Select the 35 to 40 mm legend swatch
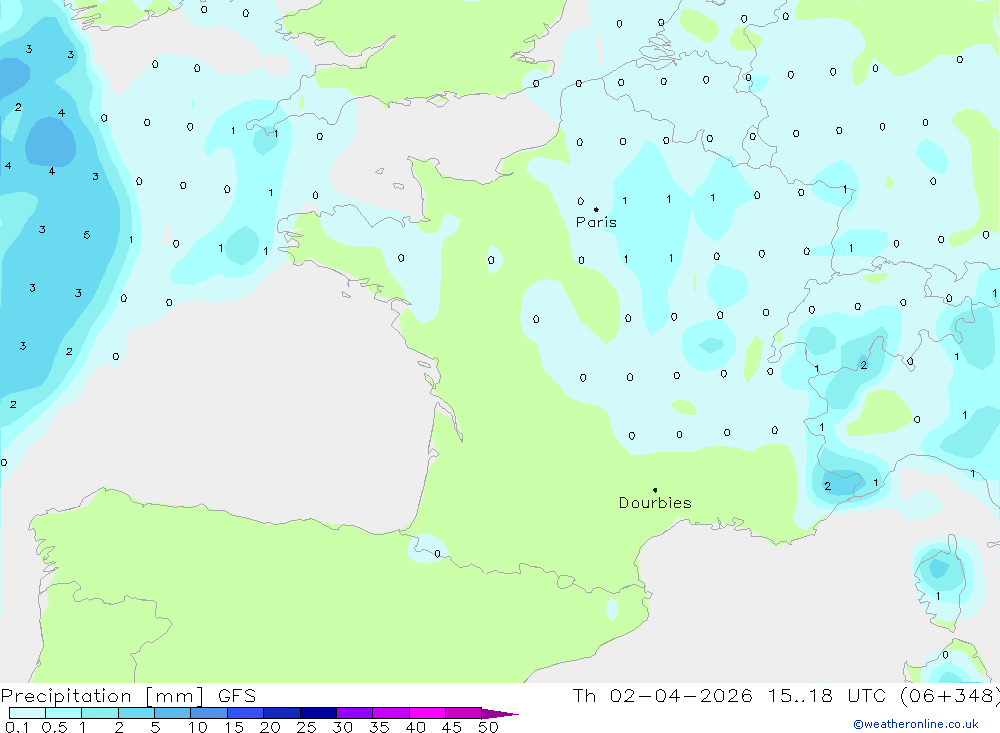1000x733 pixels. click(x=391, y=713)
